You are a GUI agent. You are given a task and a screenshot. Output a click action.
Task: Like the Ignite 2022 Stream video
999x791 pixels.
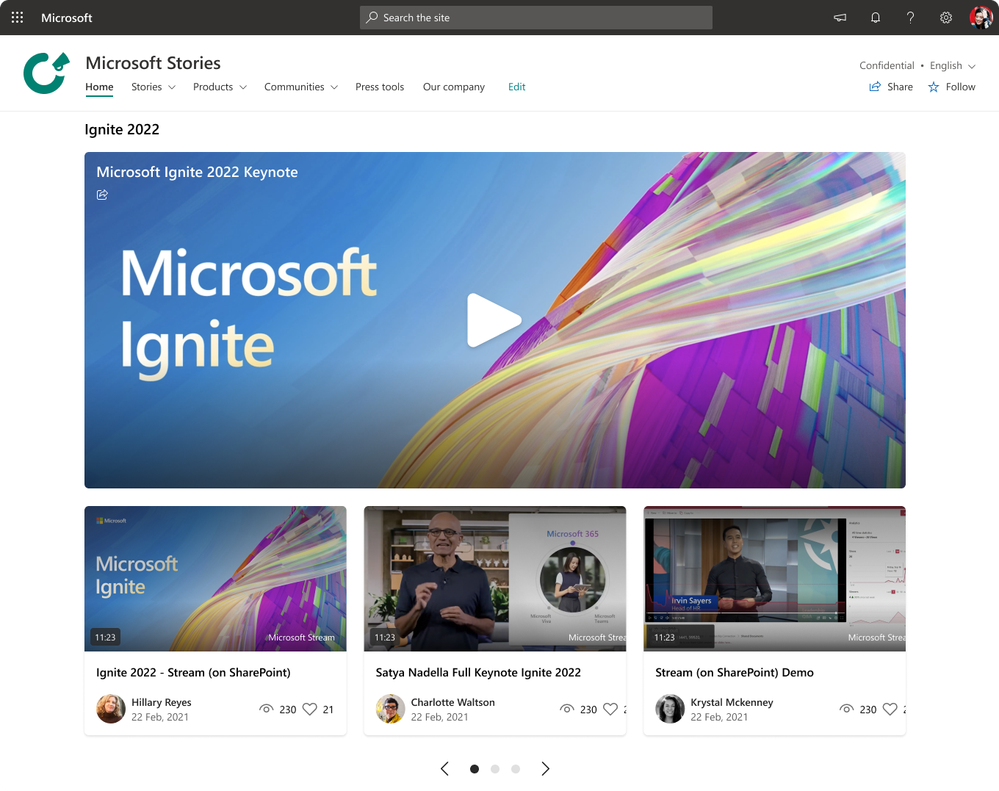(310, 709)
